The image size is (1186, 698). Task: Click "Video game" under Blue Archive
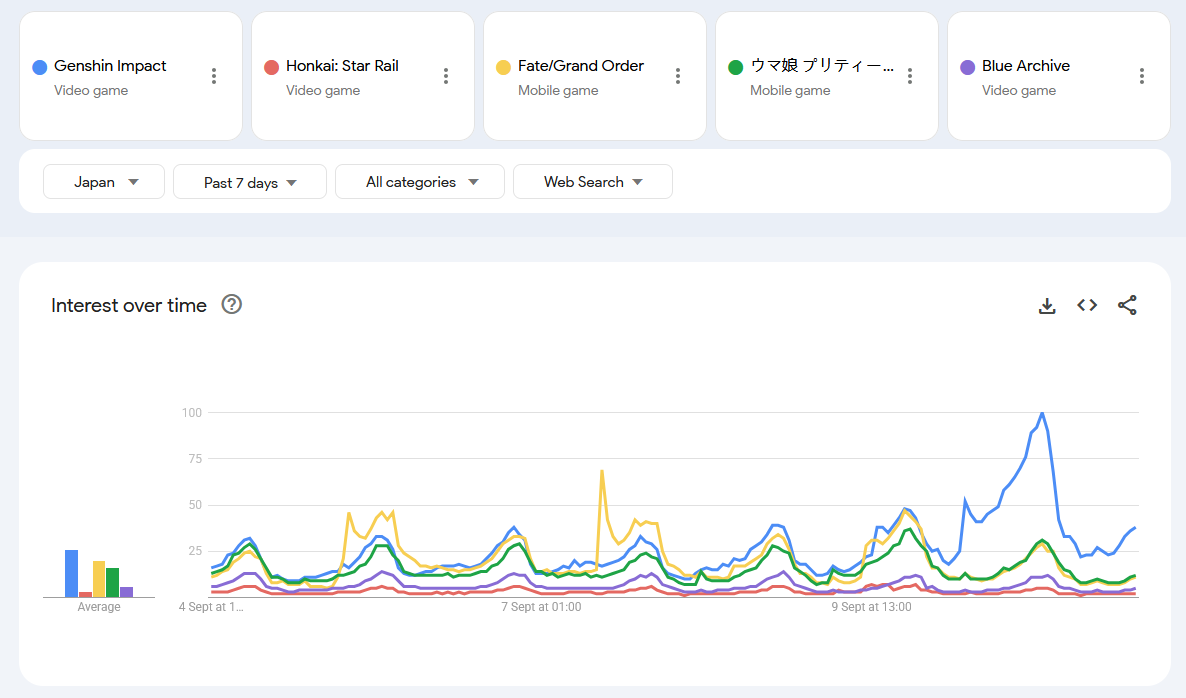[x=1019, y=91]
